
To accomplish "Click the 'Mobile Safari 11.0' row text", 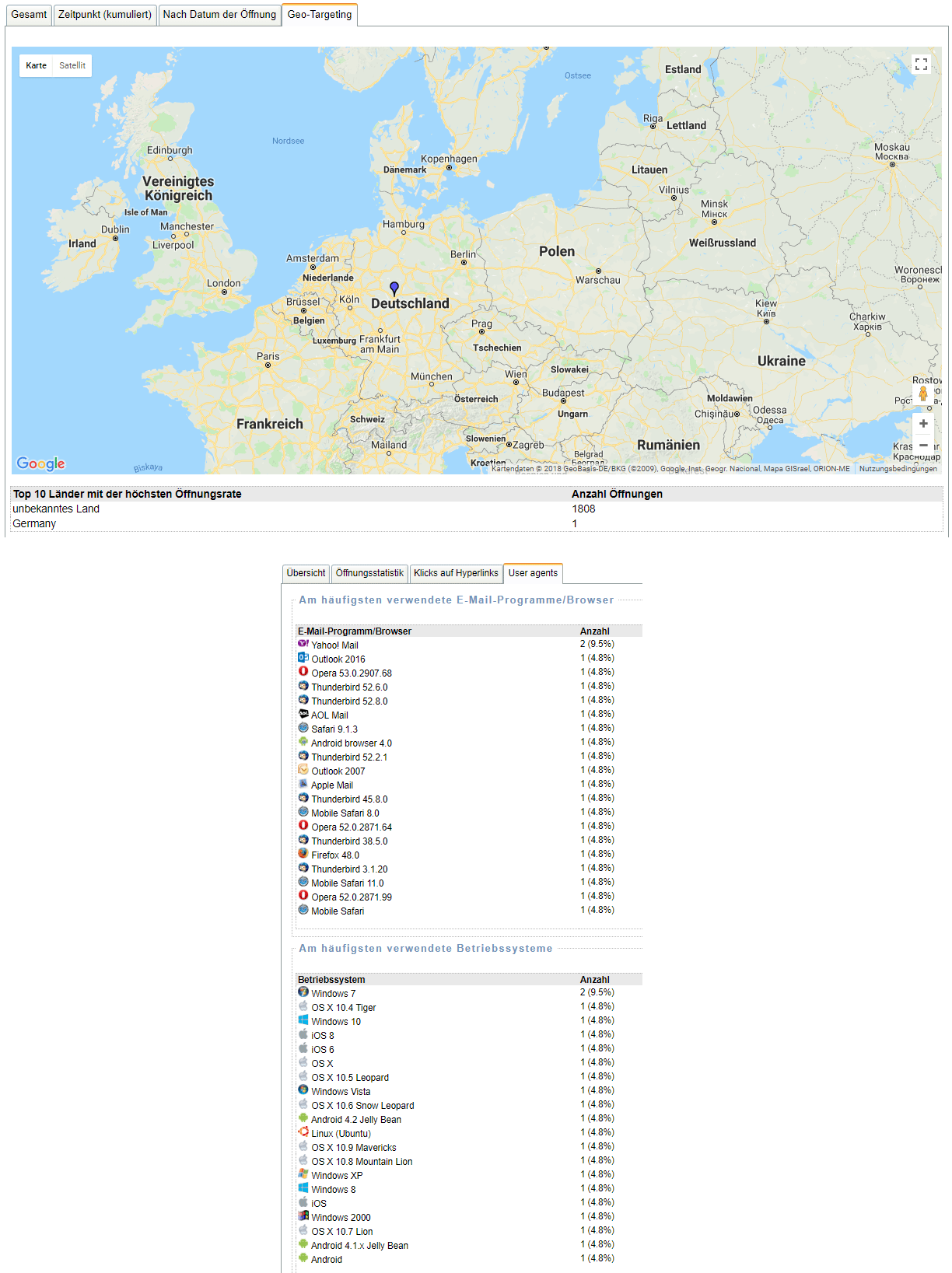I will (348, 883).
